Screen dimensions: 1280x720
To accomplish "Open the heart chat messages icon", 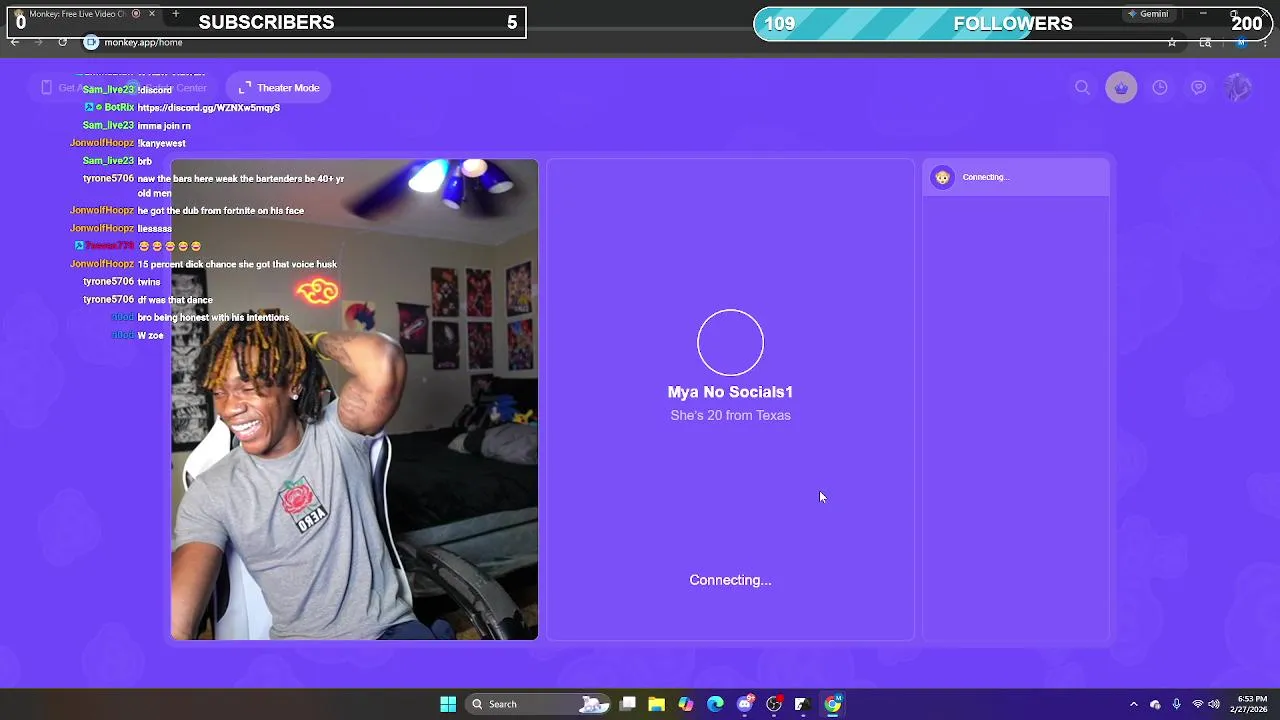I will 1198,88.
